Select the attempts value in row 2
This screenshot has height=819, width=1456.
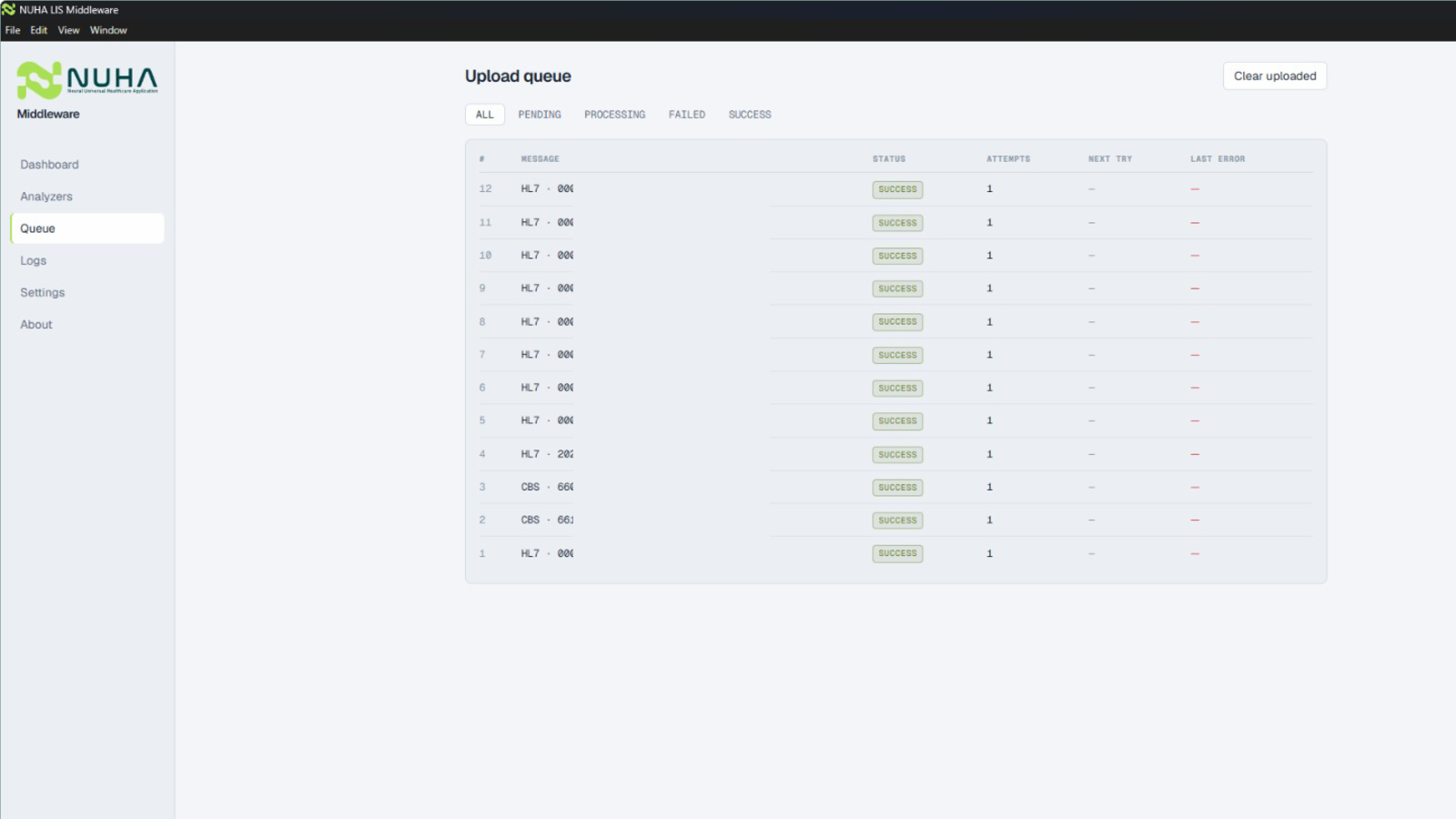coord(989,521)
